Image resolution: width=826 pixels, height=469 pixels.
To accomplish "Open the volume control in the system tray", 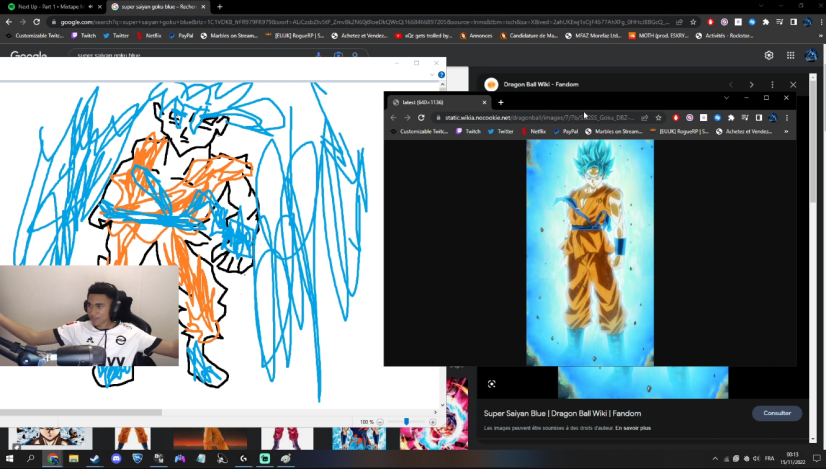I will pyautogui.click(x=756, y=458).
